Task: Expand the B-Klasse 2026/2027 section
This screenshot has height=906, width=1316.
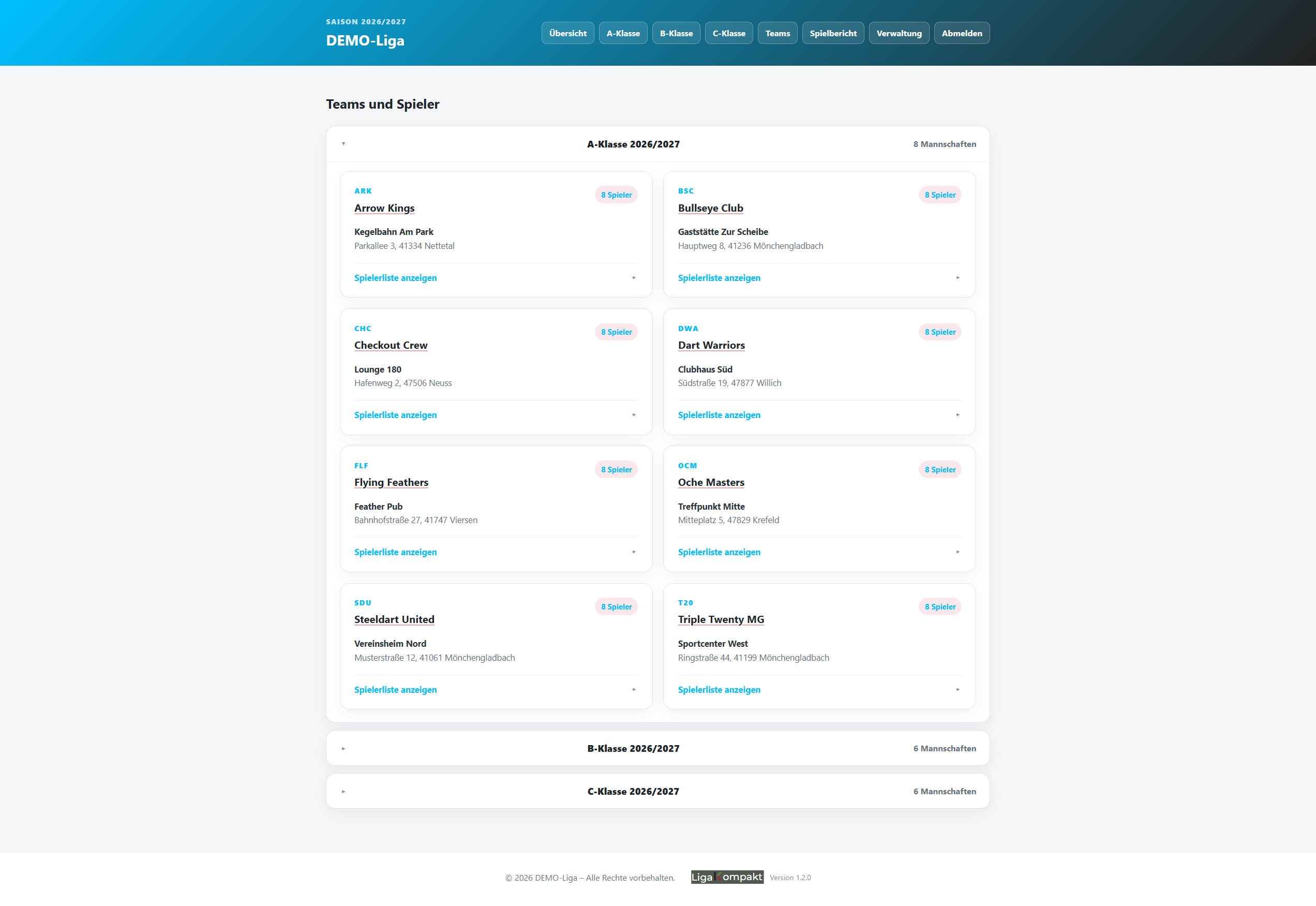Action: (657, 748)
